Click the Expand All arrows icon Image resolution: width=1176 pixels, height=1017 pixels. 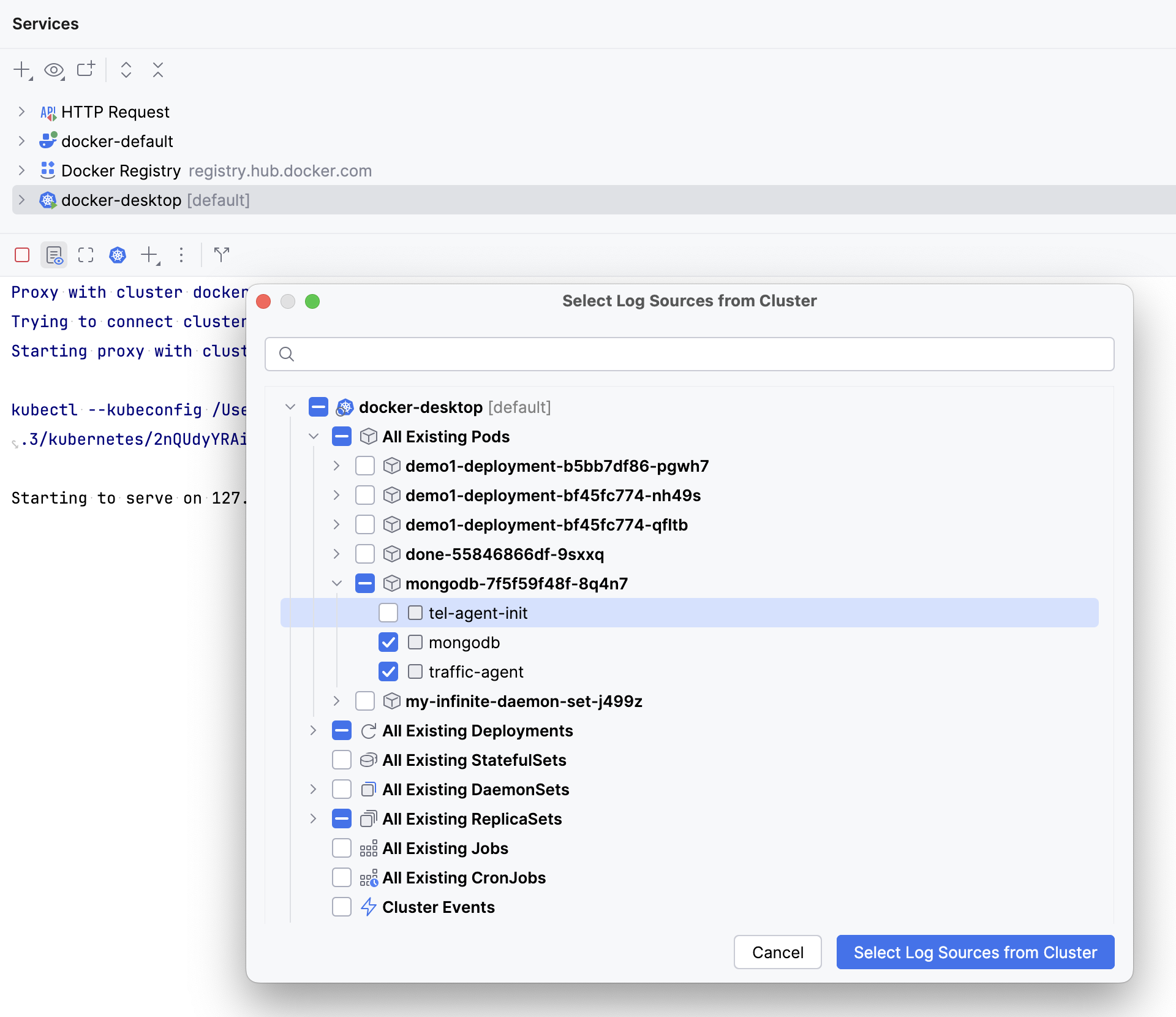[x=126, y=70]
